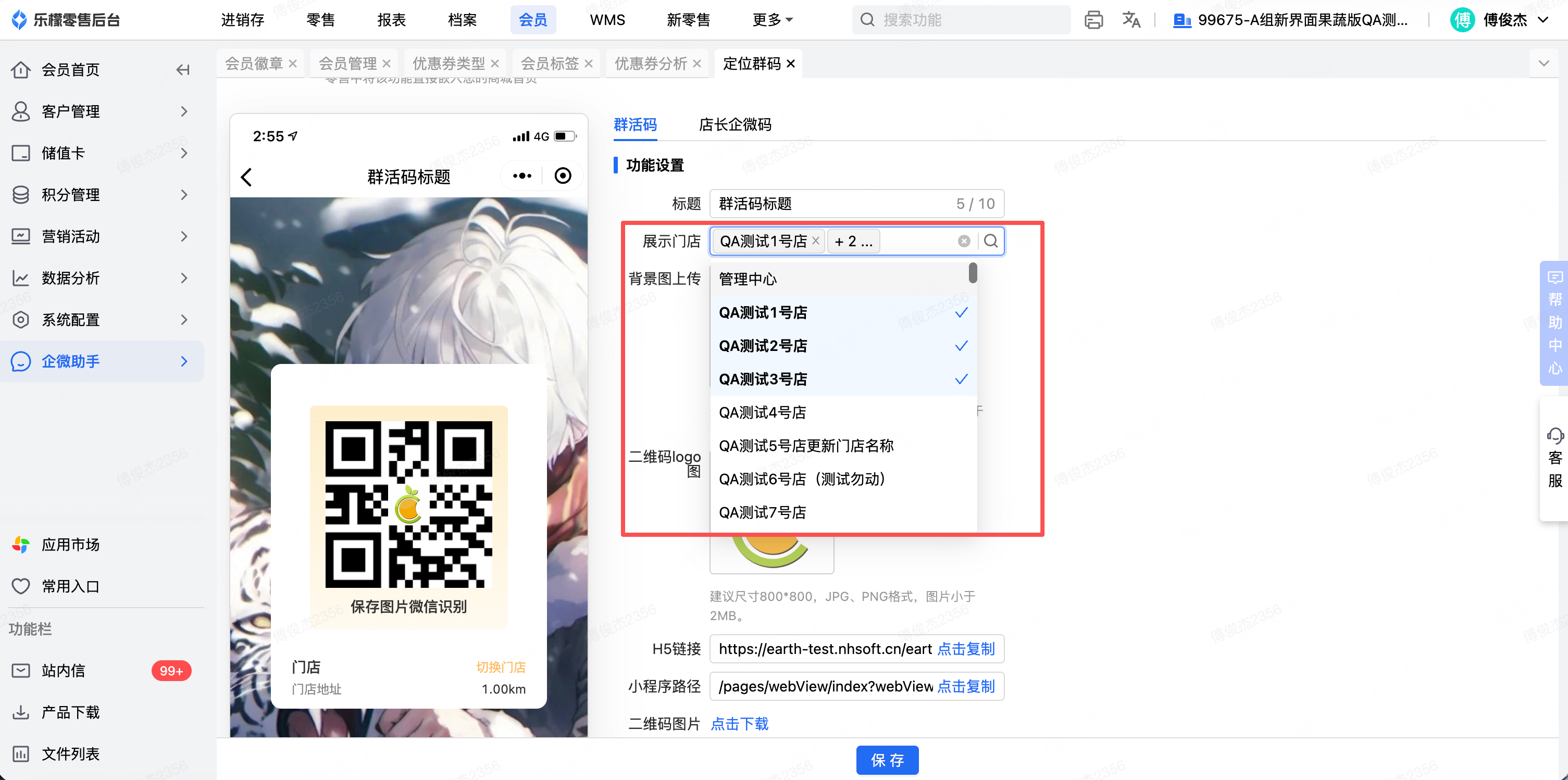Clear all selected stores with circle-x icon
This screenshot has height=780, width=1568.
point(964,242)
